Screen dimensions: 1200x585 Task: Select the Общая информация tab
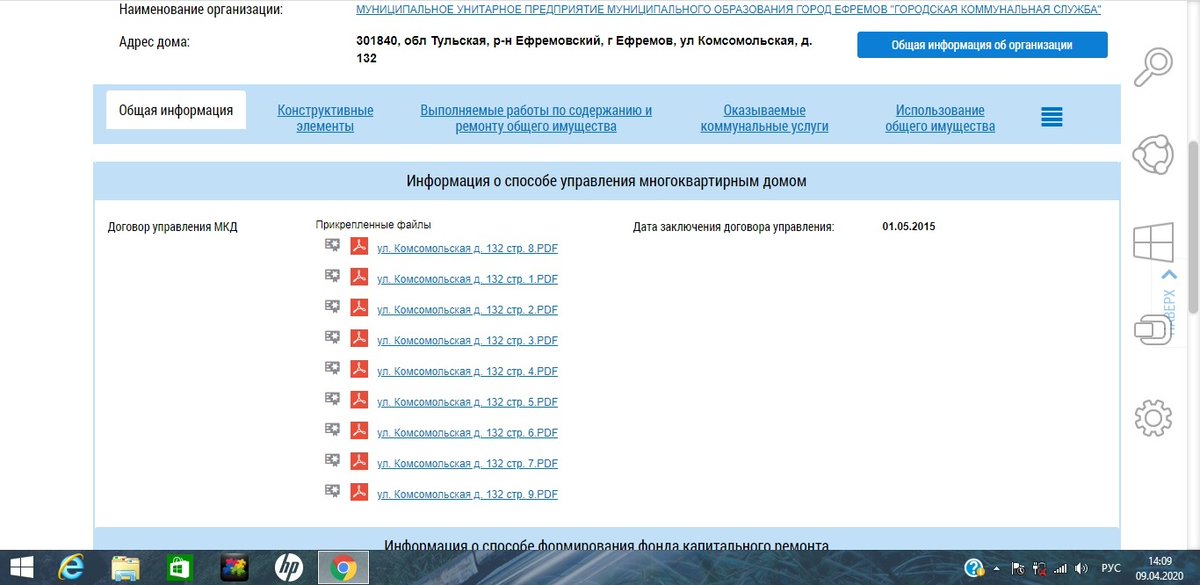176,110
